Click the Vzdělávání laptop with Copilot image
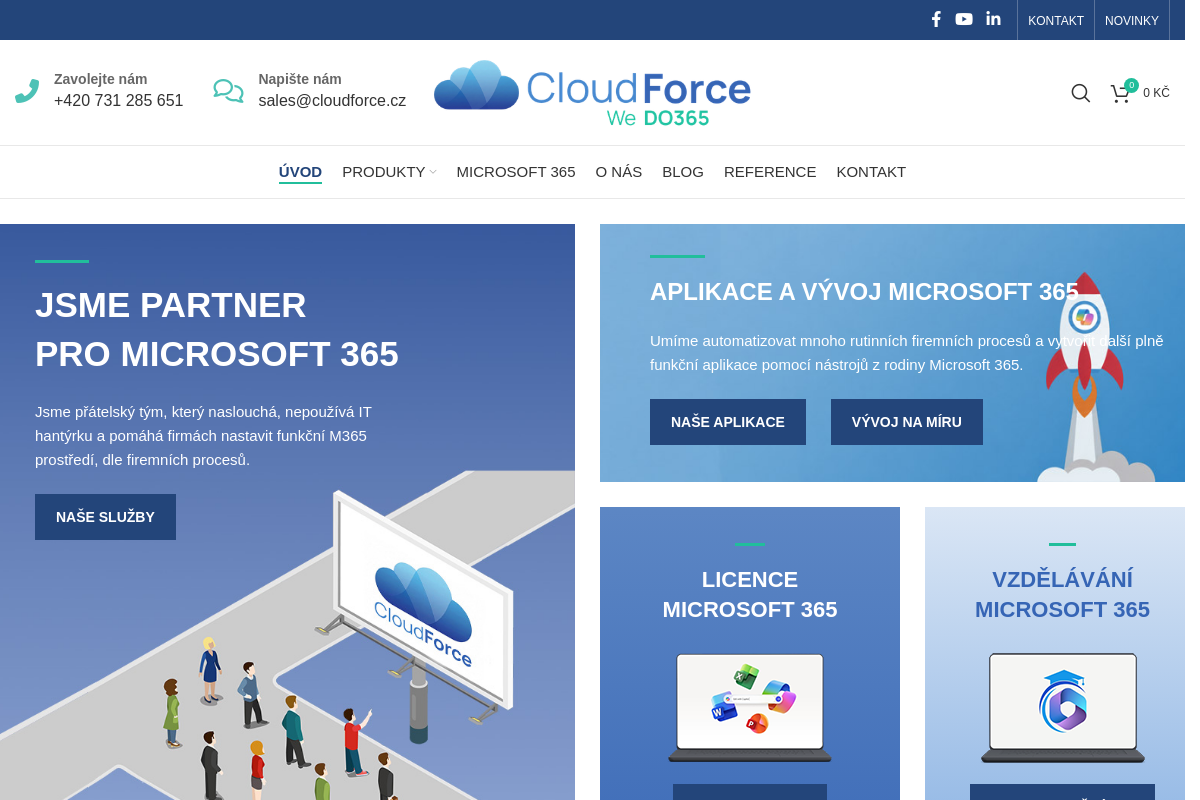 [1063, 708]
